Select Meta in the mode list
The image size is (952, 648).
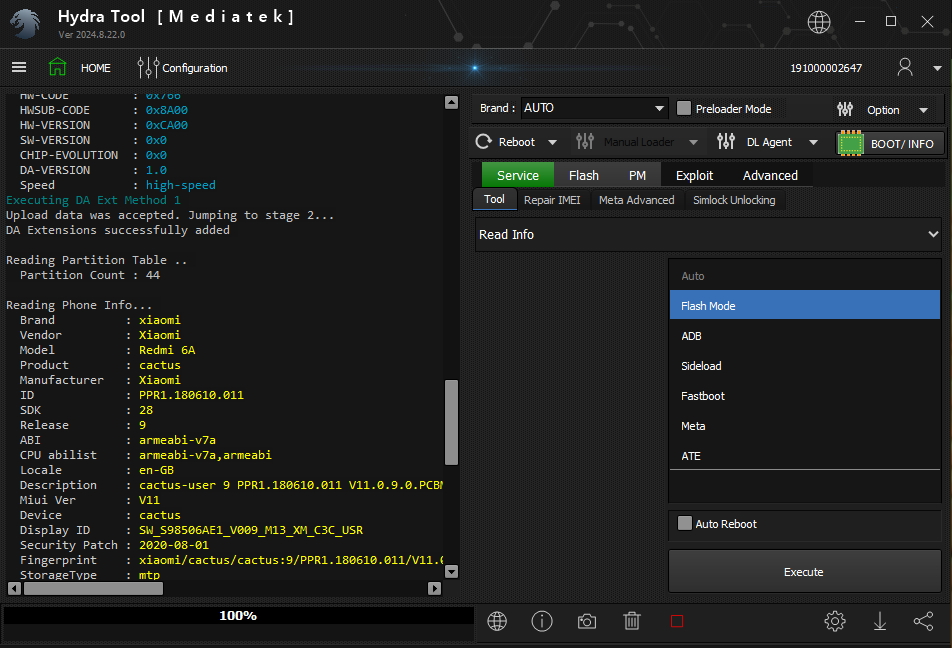pos(804,426)
